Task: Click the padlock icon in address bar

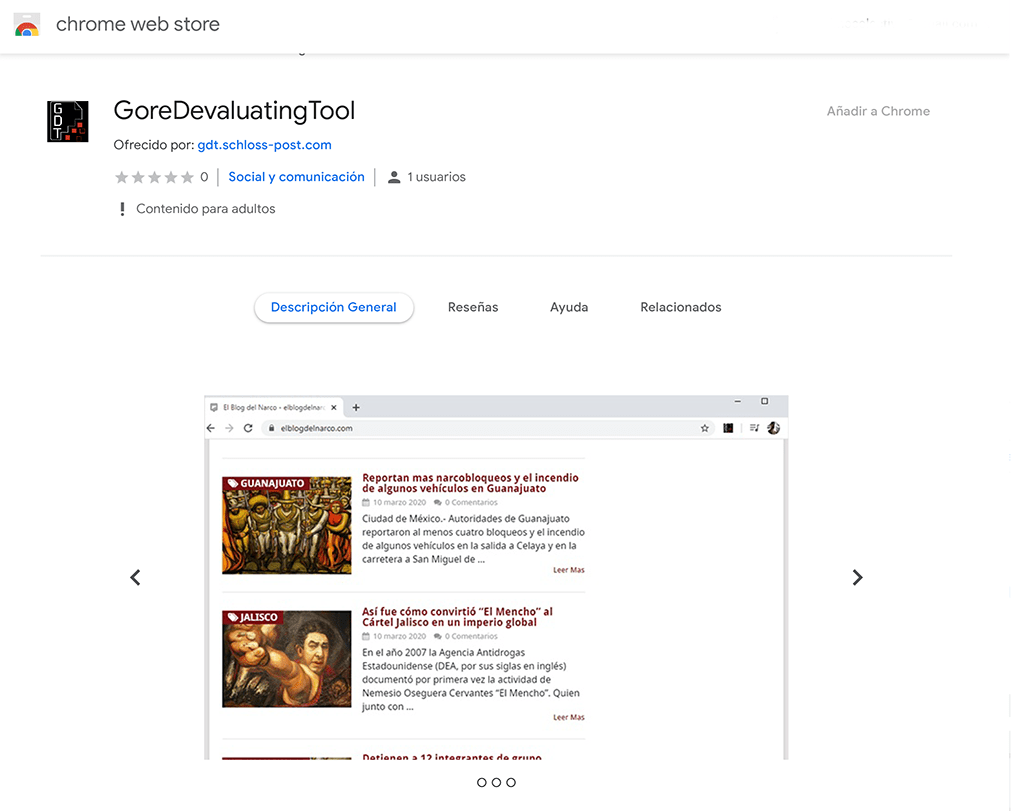Action: click(272, 428)
